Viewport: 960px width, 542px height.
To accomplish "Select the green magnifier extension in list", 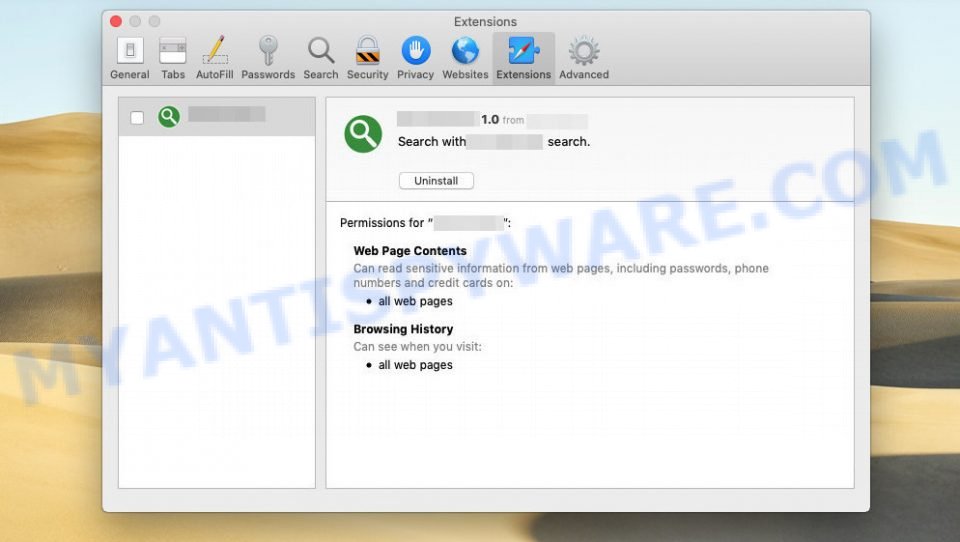I will (169, 117).
